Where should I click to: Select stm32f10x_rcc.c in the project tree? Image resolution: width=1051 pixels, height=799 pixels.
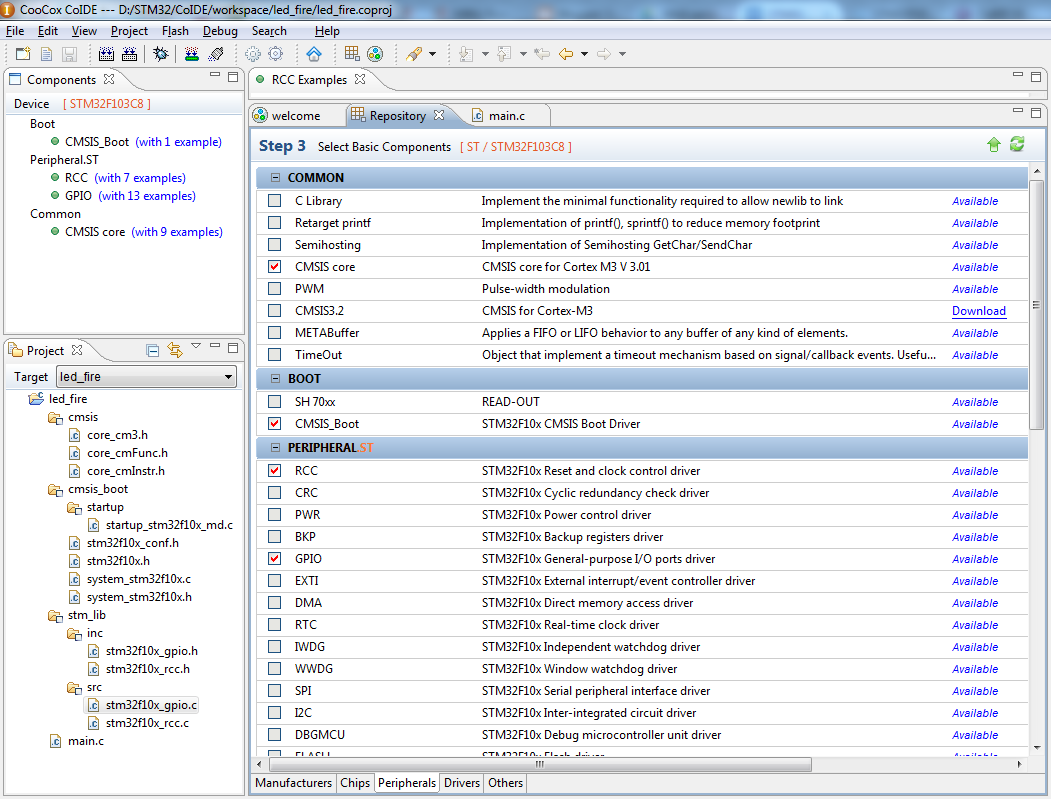pos(147,723)
